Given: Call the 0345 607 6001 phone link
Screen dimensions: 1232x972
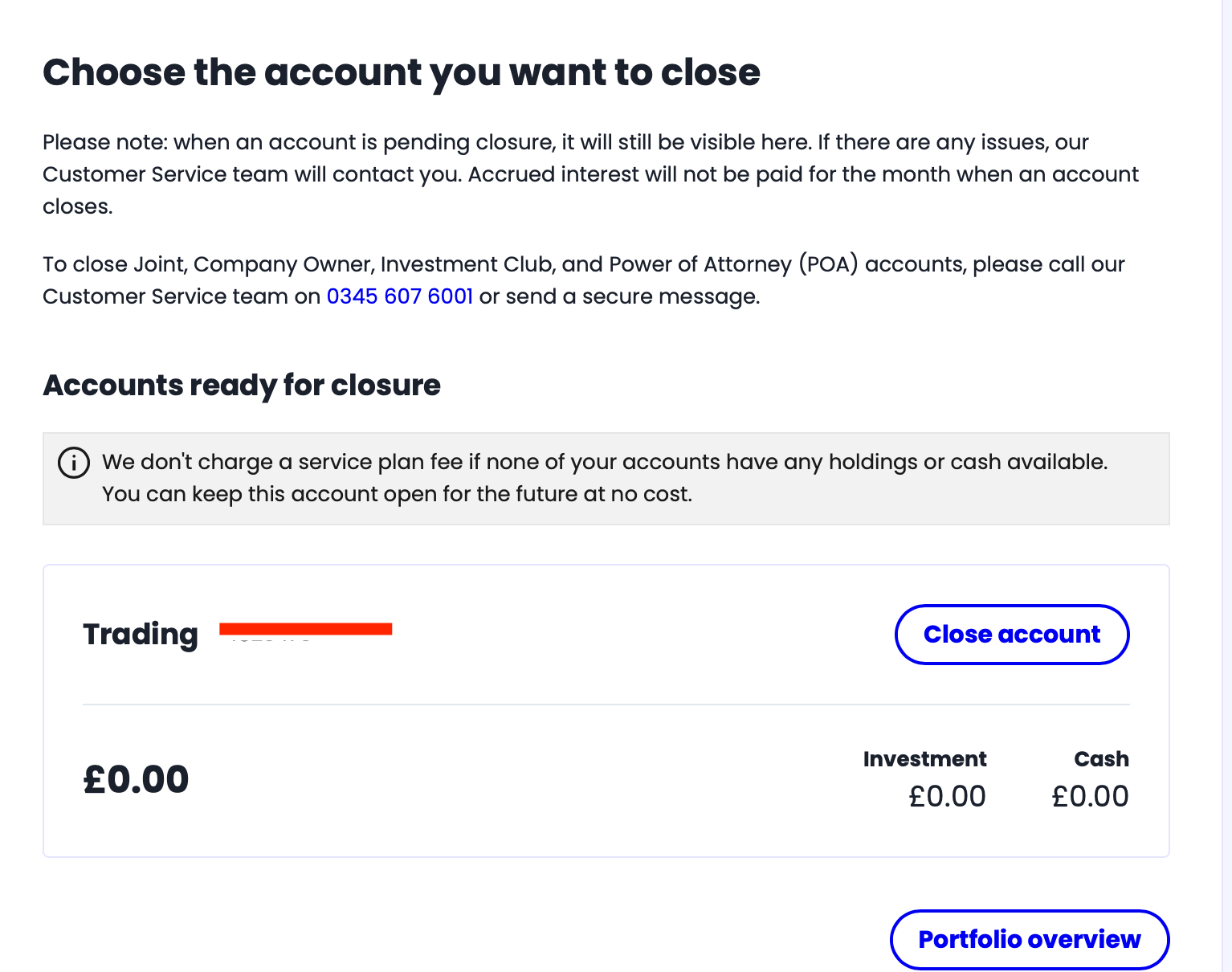Looking at the screenshot, I should (x=399, y=296).
